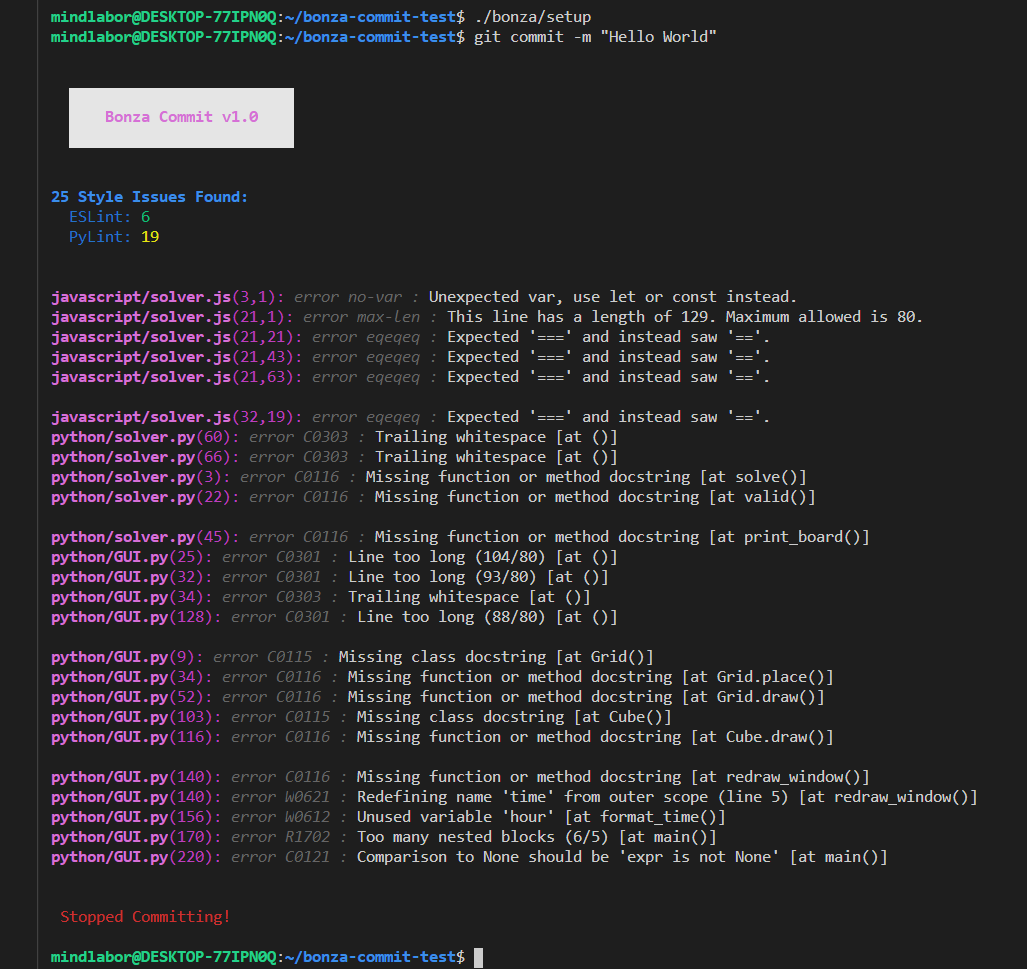Viewport: 1027px width, 969px height.
Task: Click the git commit -m "Hello World" command
Action: click(x=595, y=37)
